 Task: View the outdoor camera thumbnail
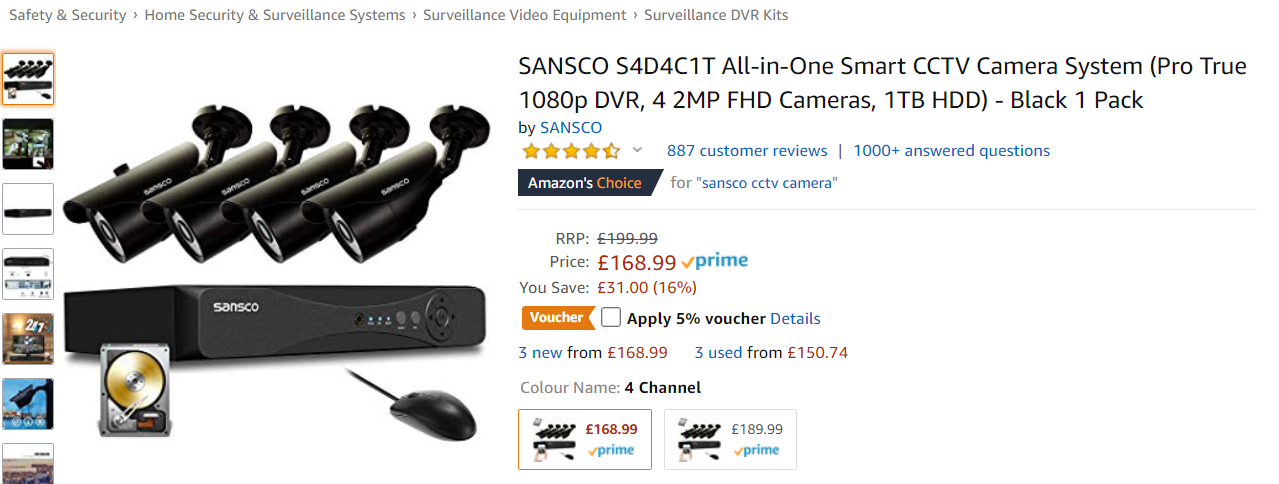(x=28, y=404)
